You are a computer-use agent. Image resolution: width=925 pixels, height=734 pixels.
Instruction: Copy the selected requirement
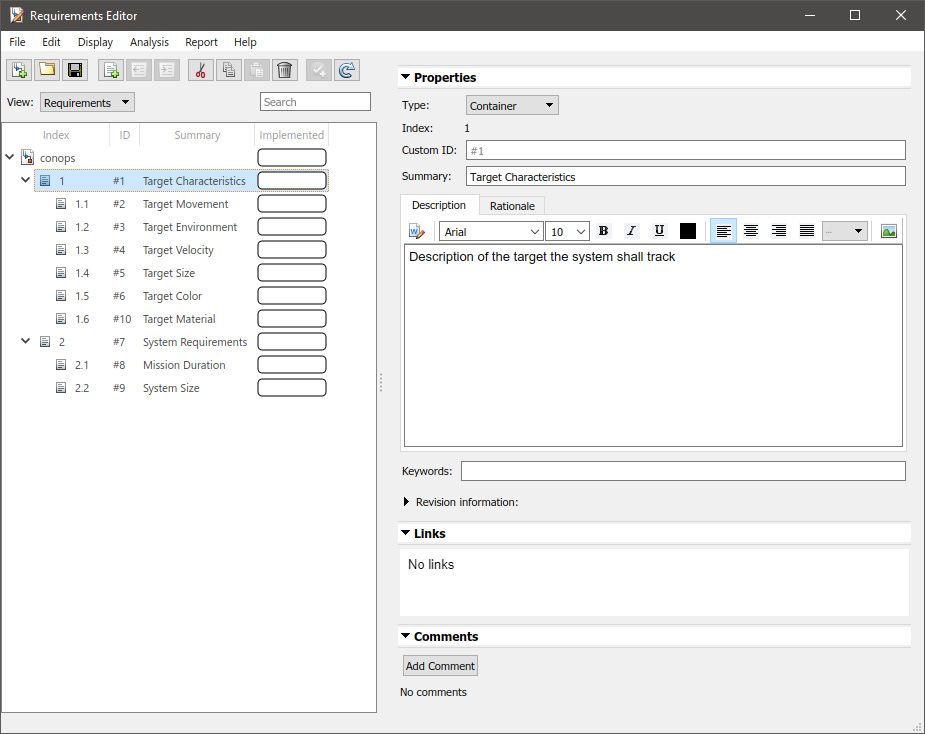pyautogui.click(x=227, y=70)
